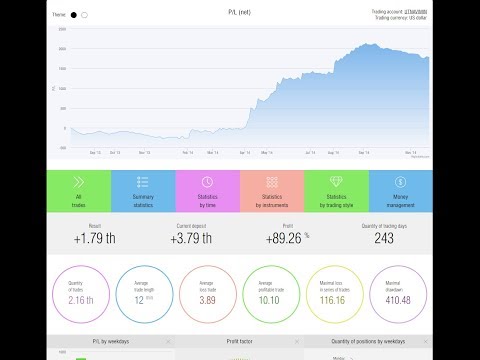Close the P/L by weekdays widget

pos(168,341)
